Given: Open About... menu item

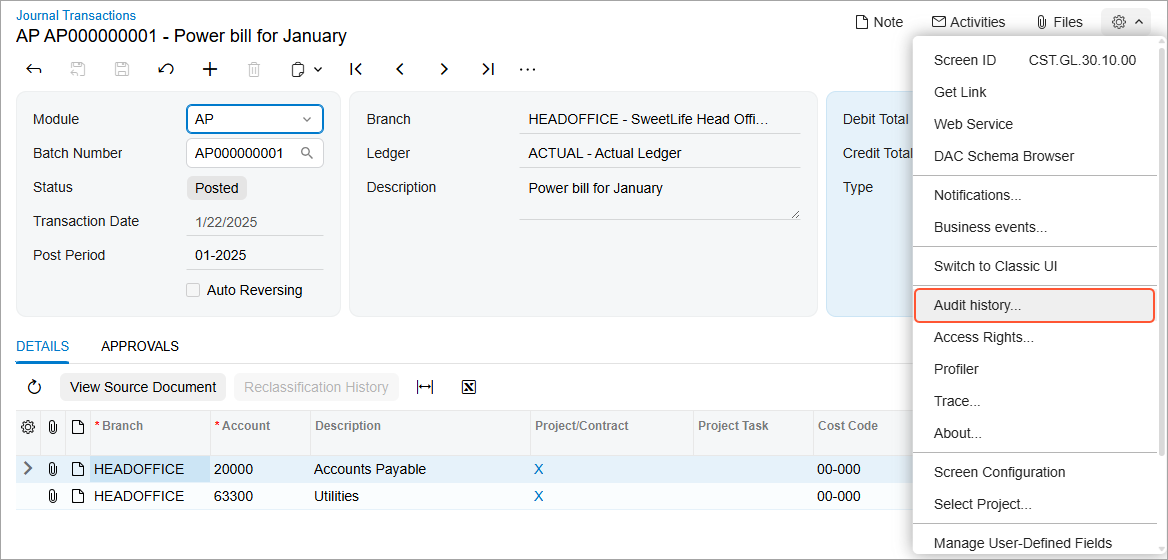Looking at the screenshot, I should [1035, 433].
